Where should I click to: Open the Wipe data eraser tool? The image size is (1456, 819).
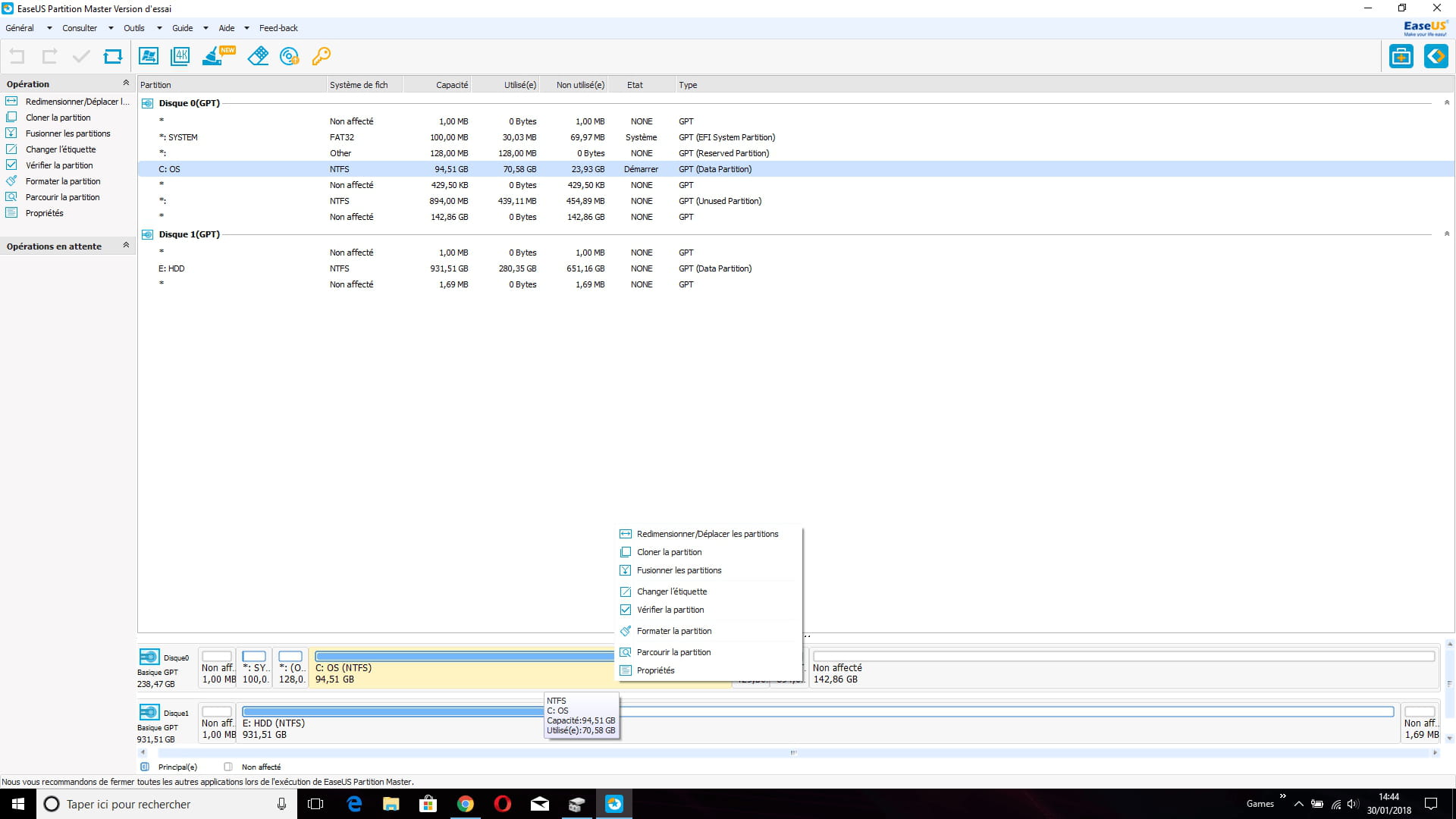point(258,56)
